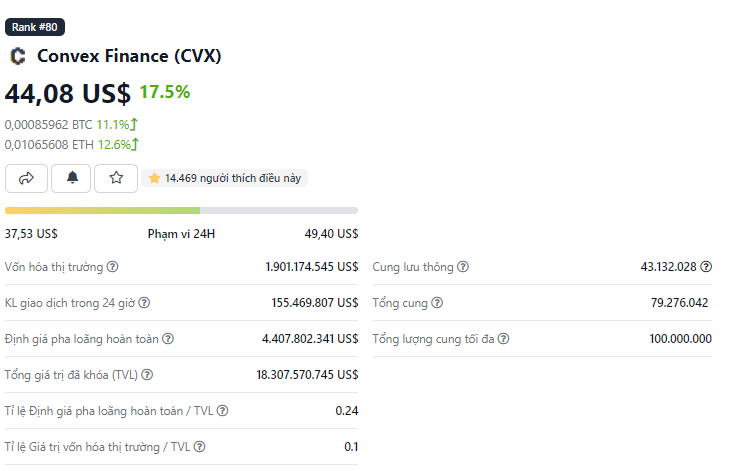The width and height of the screenshot is (739, 471).
Task: Click the 0,01065608 ETH value
Action: [x=49, y=144]
